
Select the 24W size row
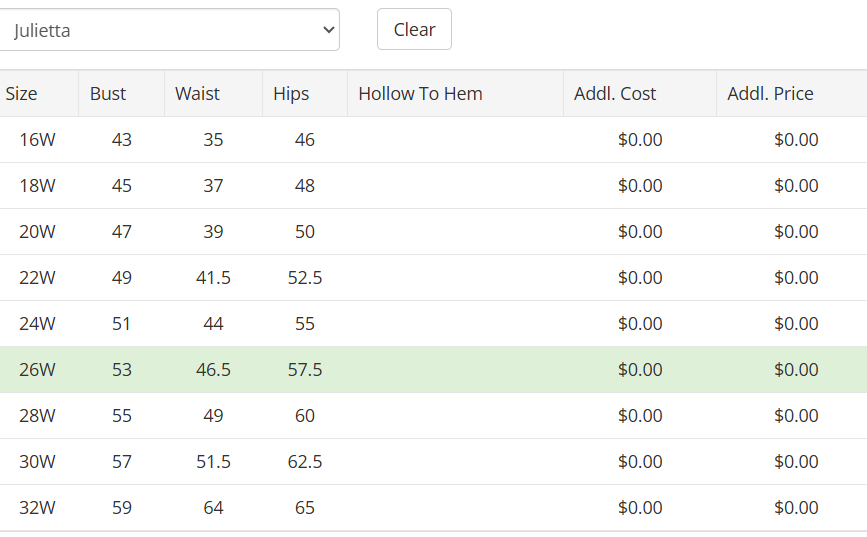pos(434,324)
